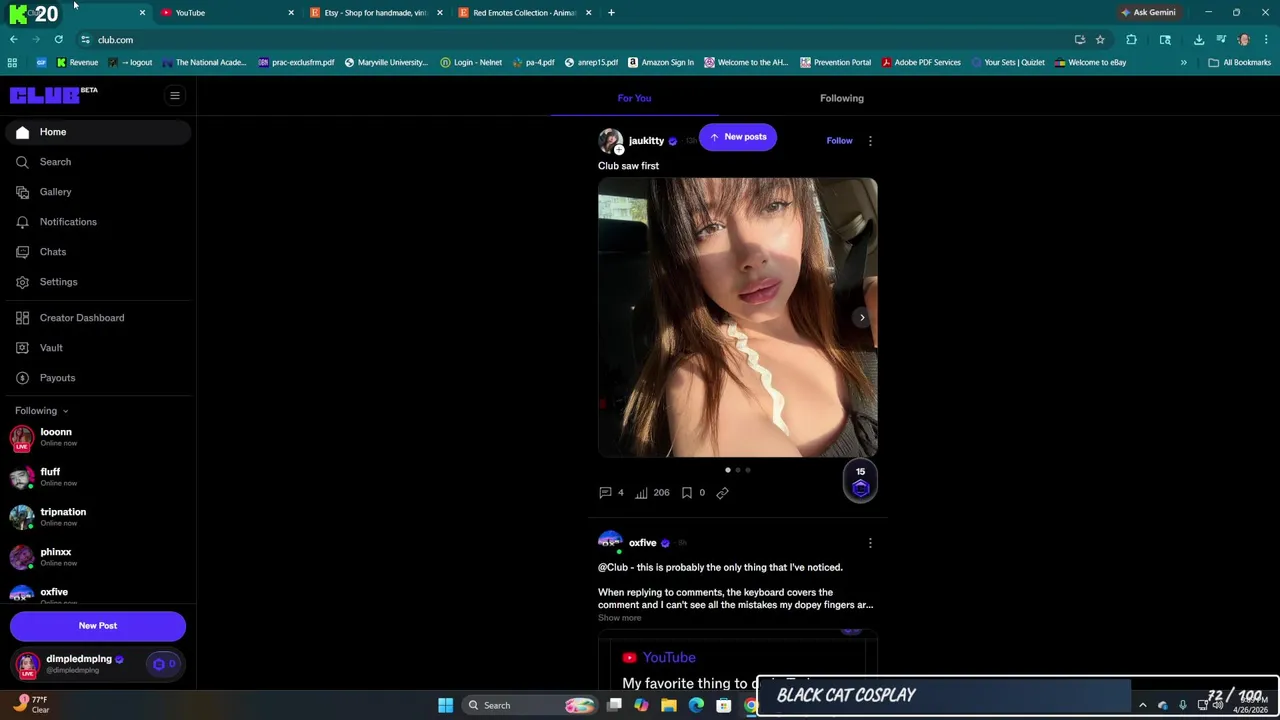Open jaukitty's profile avatar
The height and width of the screenshot is (720, 1280).
(610, 141)
